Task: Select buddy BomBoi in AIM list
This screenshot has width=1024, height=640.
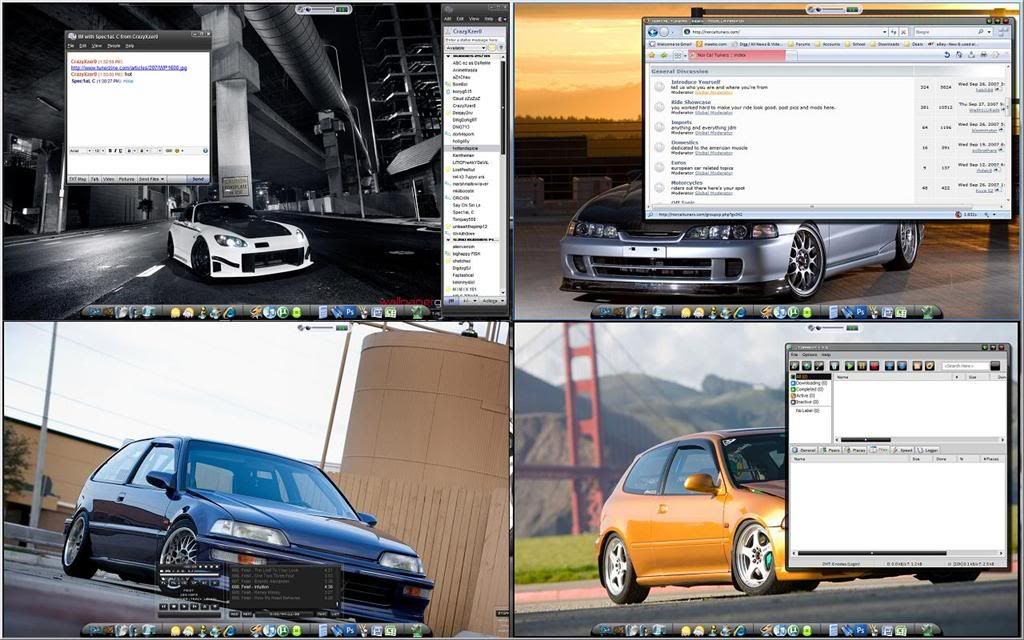Action: tap(460, 84)
